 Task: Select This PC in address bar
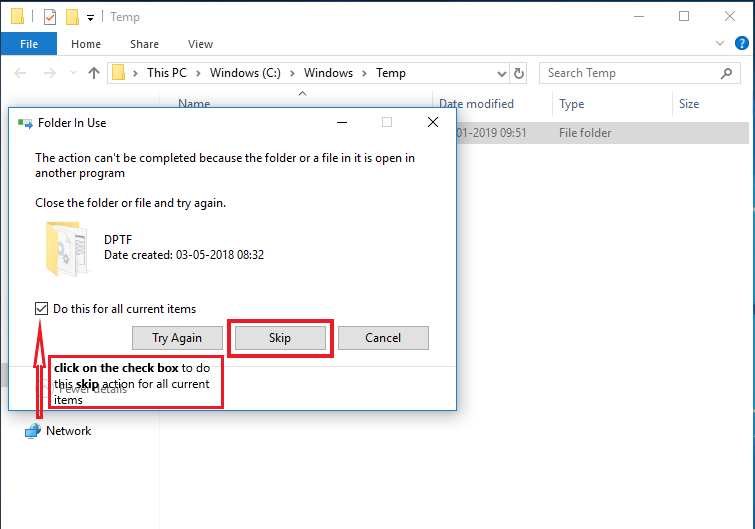click(167, 73)
